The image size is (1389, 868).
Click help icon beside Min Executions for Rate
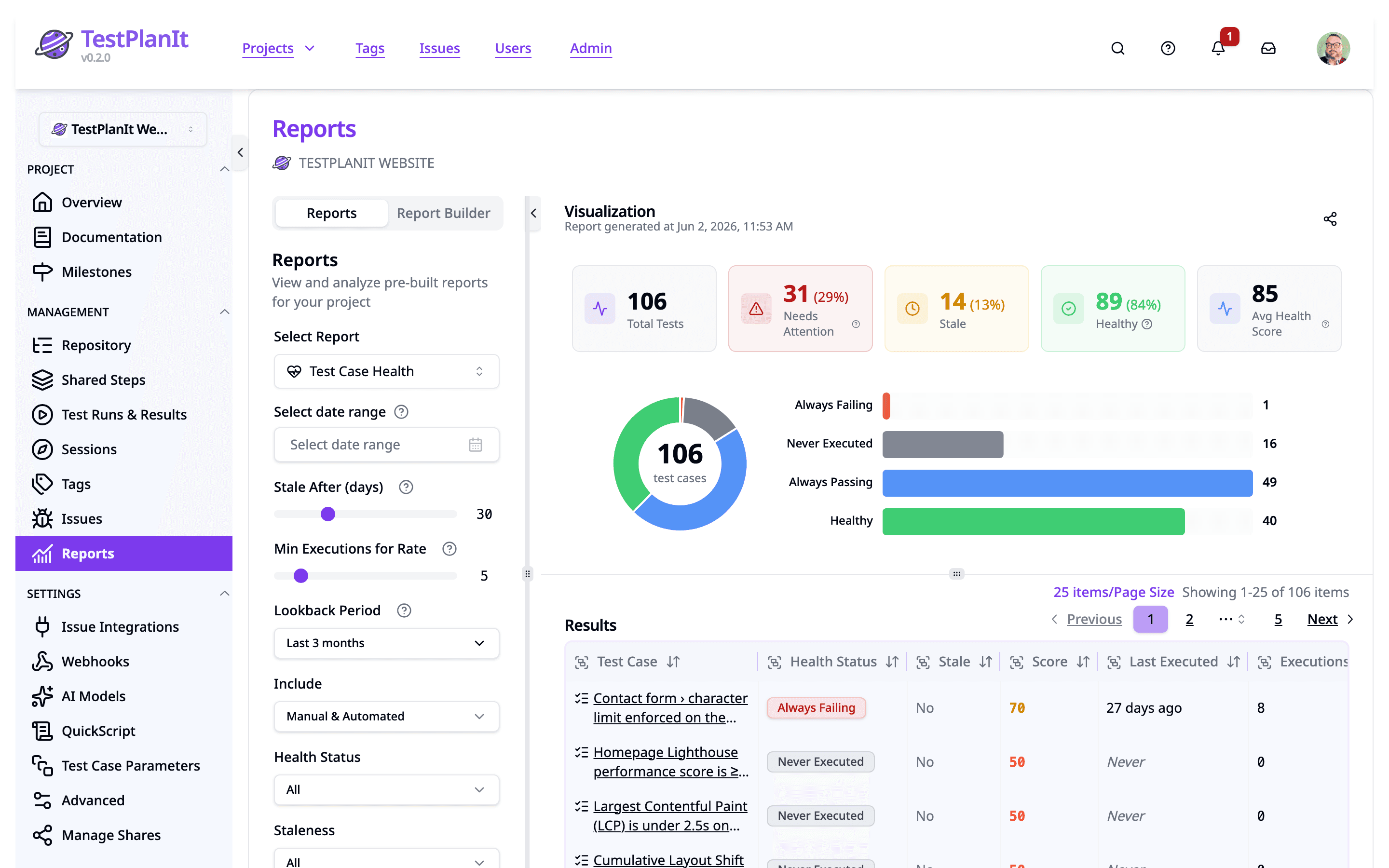point(449,549)
